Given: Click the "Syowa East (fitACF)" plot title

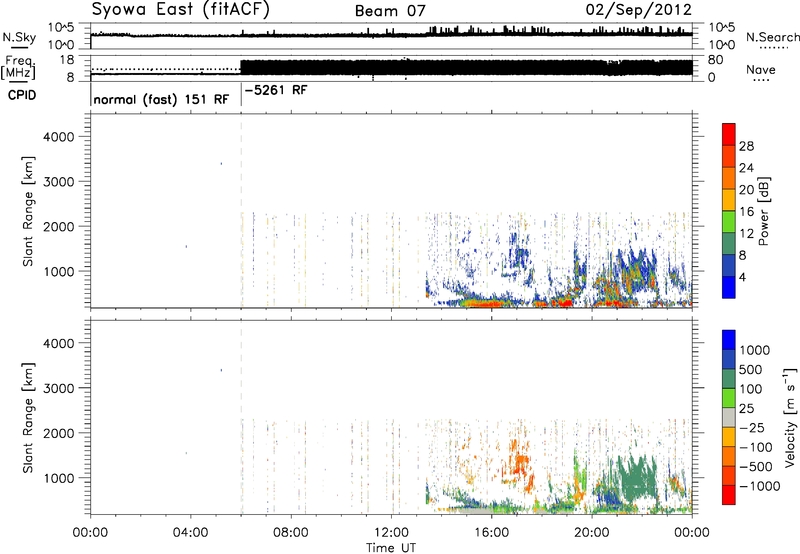Looking at the screenshot, I should tap(180, 10).
